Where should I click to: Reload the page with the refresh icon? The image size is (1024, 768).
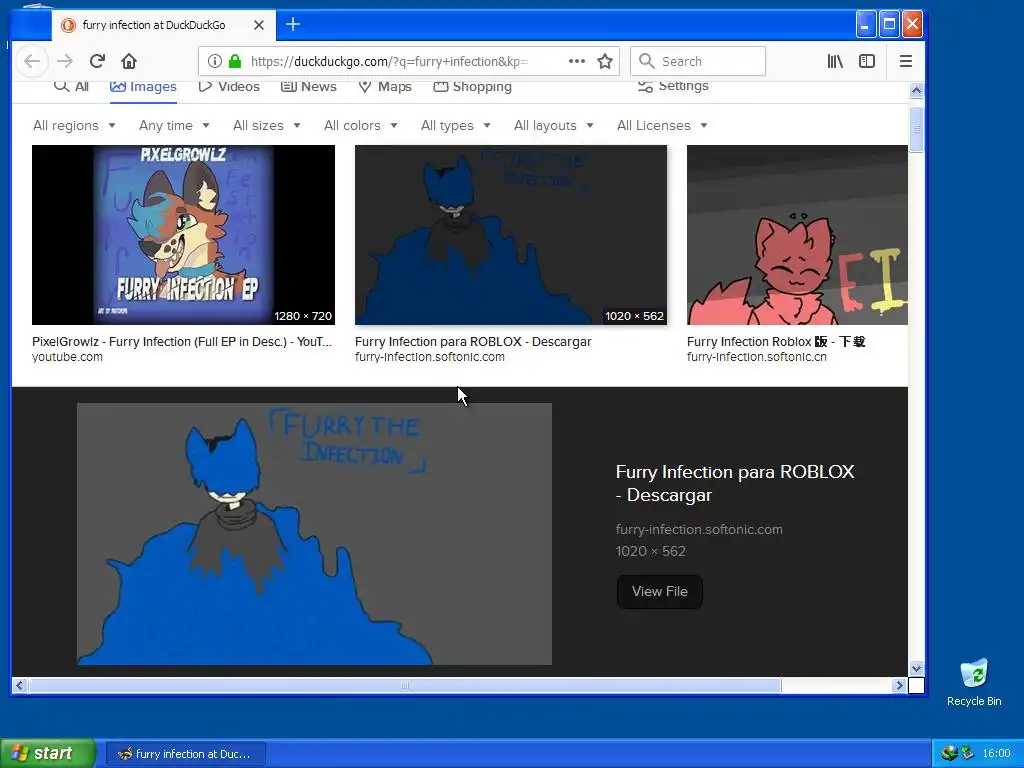(97, 61)
